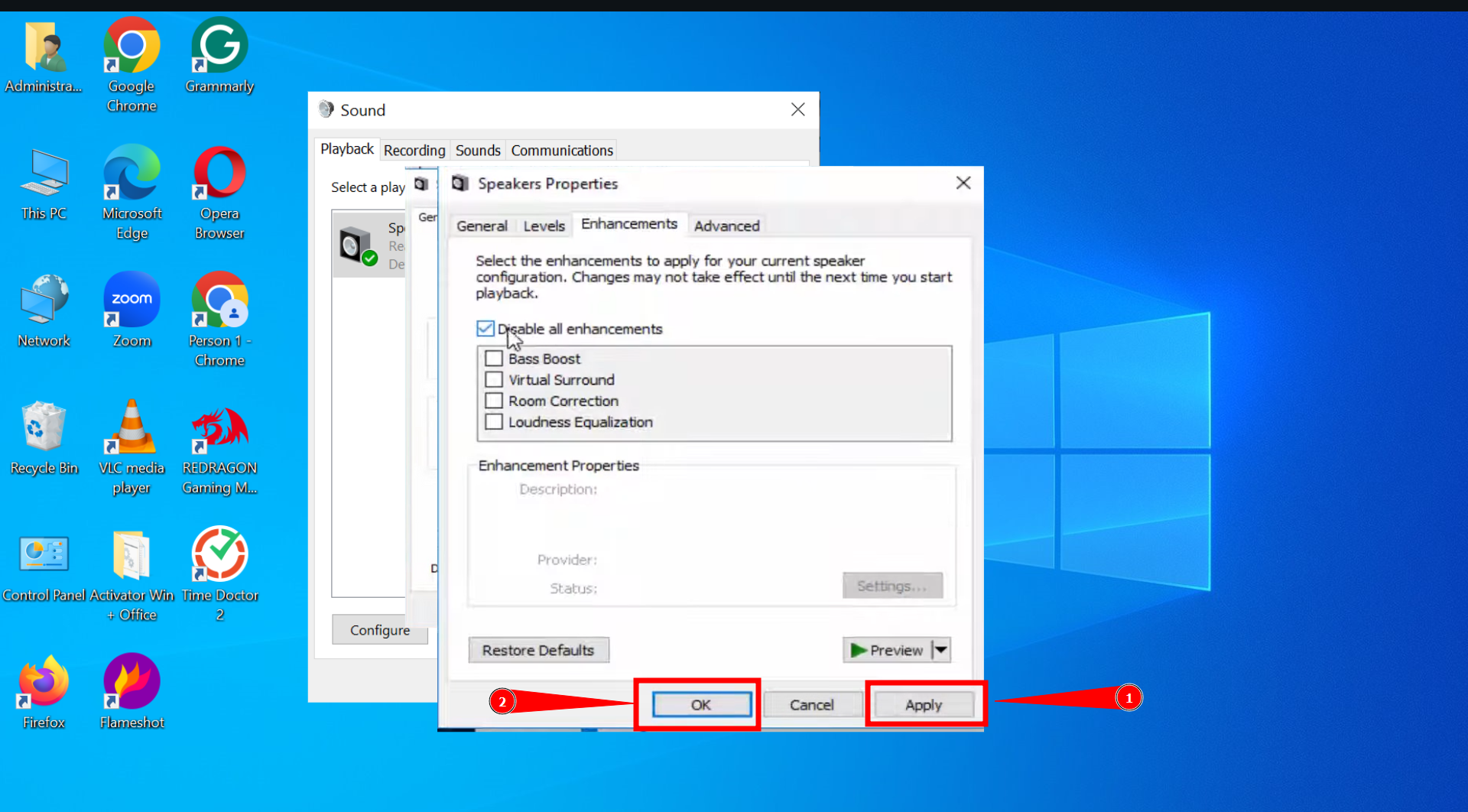This screenshot has height=812, width=1468.
Task: Select the Communications tab in Sound window
Action: point(562,151)
